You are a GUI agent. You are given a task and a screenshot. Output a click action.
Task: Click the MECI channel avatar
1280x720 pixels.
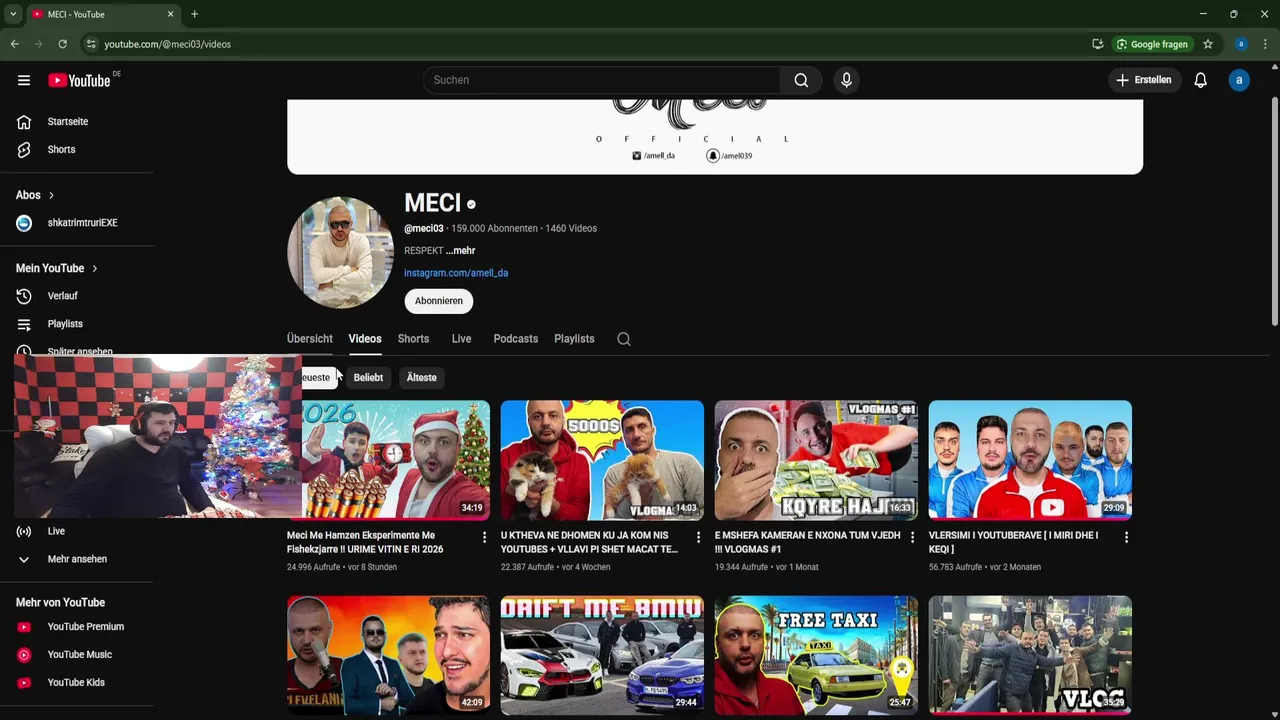340,252
